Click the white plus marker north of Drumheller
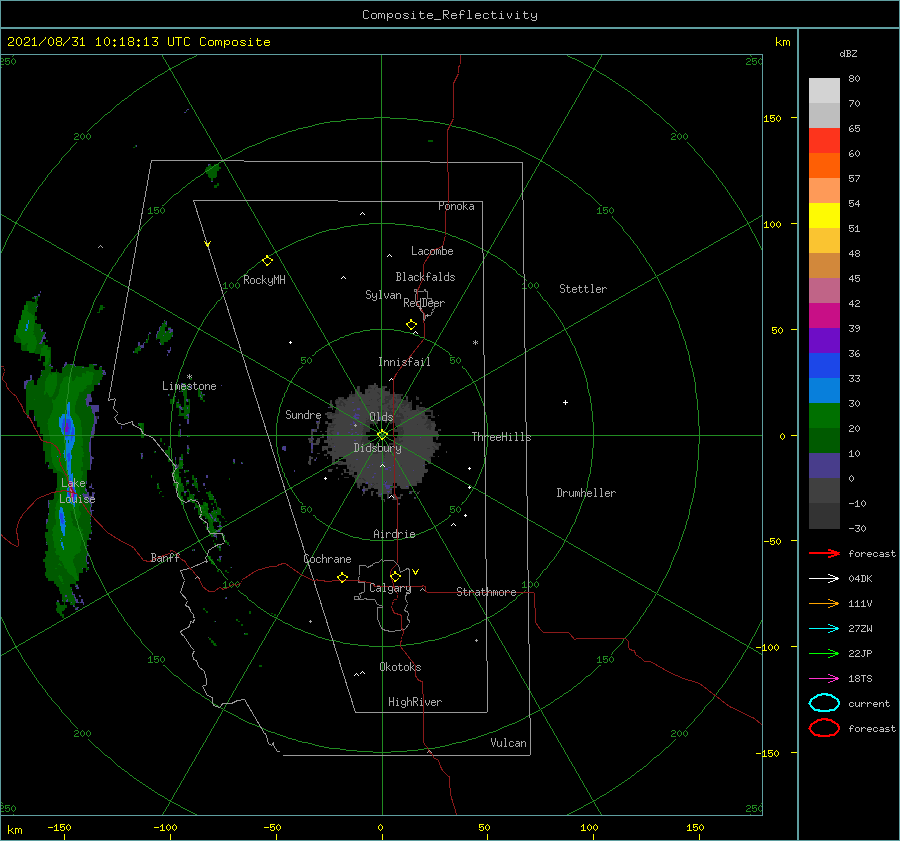Image resolution: width=900 pixels, height=841 pixels. pos(565,402)
